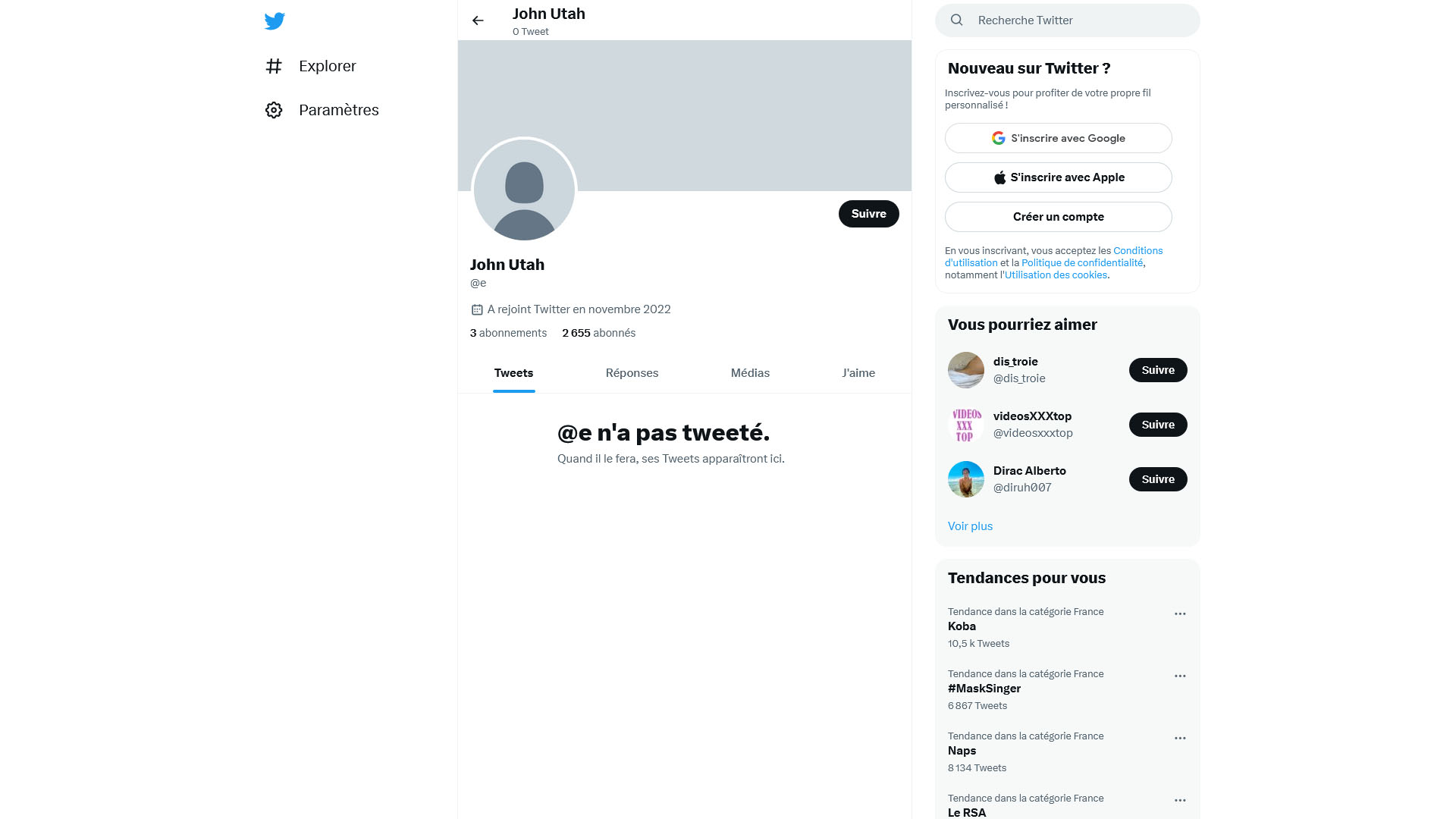
Task: Open Explorer via the hashtag icon
Action: [274, 66]
